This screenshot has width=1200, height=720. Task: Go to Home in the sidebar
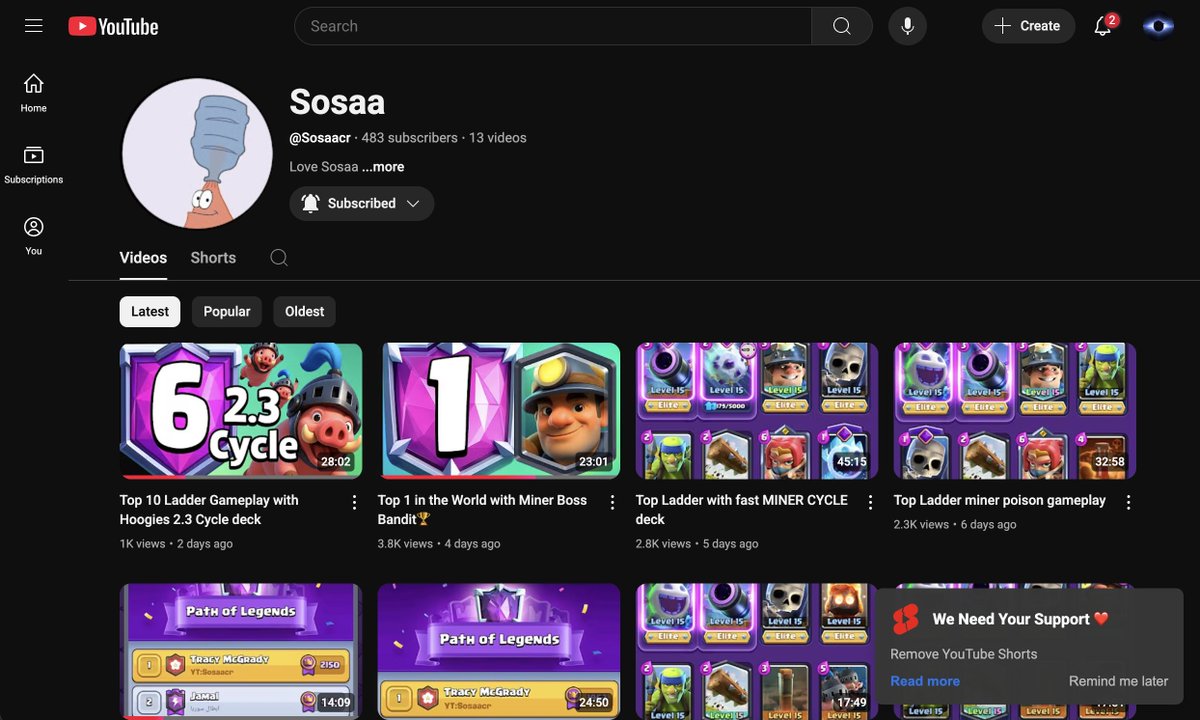(34, 93)
